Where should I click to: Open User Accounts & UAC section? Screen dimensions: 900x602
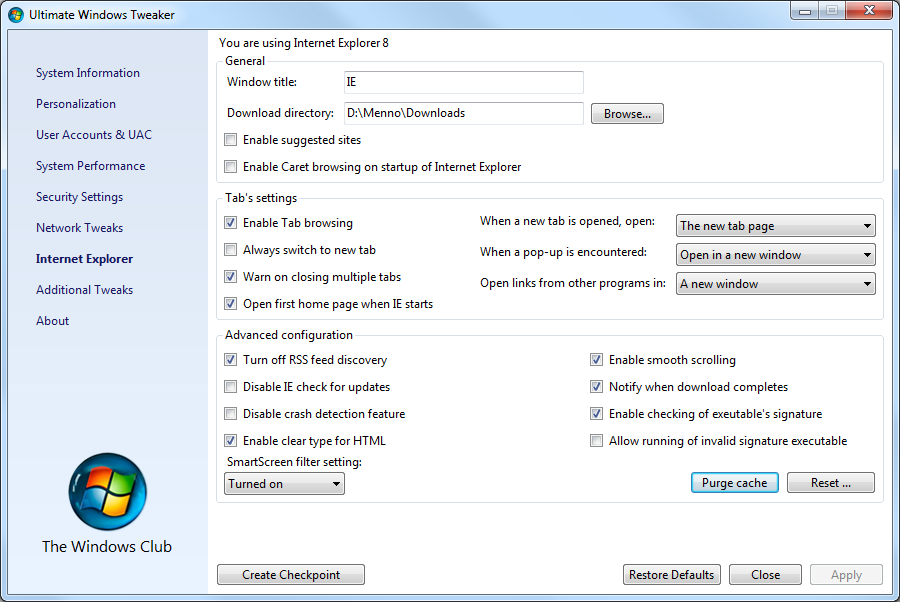[94, 135]
